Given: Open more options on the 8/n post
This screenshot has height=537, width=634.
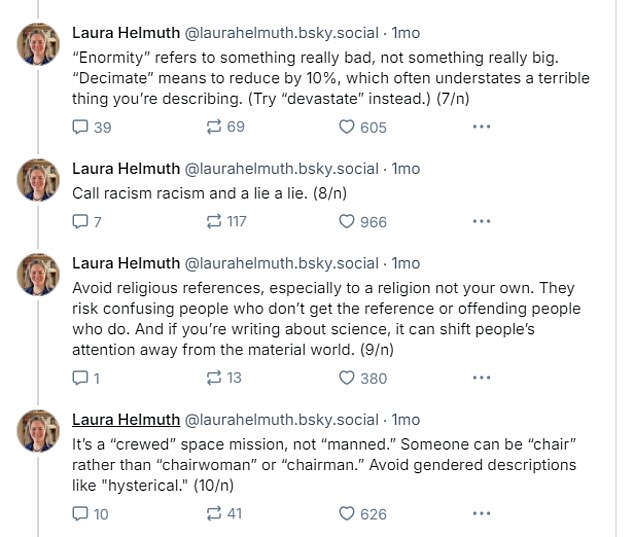Looking at the screenshot, I should pyautogui.click(x=481, y=222).
